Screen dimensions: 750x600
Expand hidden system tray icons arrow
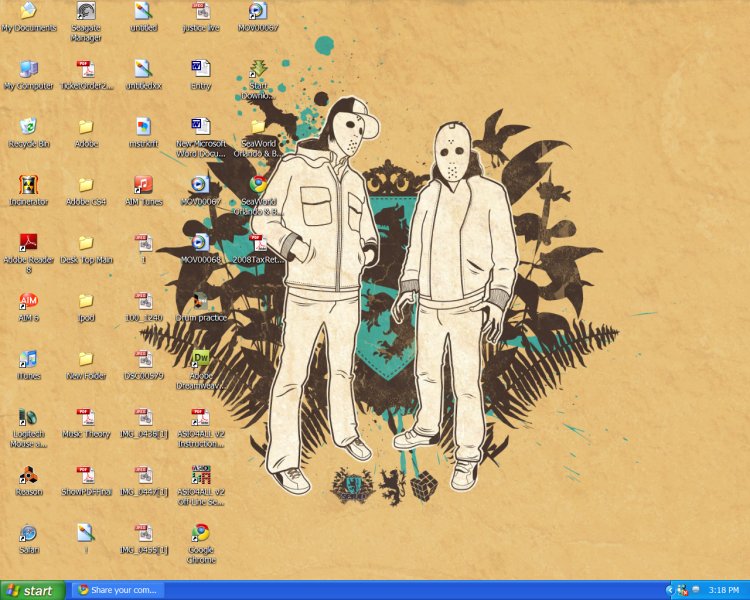(670, 590)
